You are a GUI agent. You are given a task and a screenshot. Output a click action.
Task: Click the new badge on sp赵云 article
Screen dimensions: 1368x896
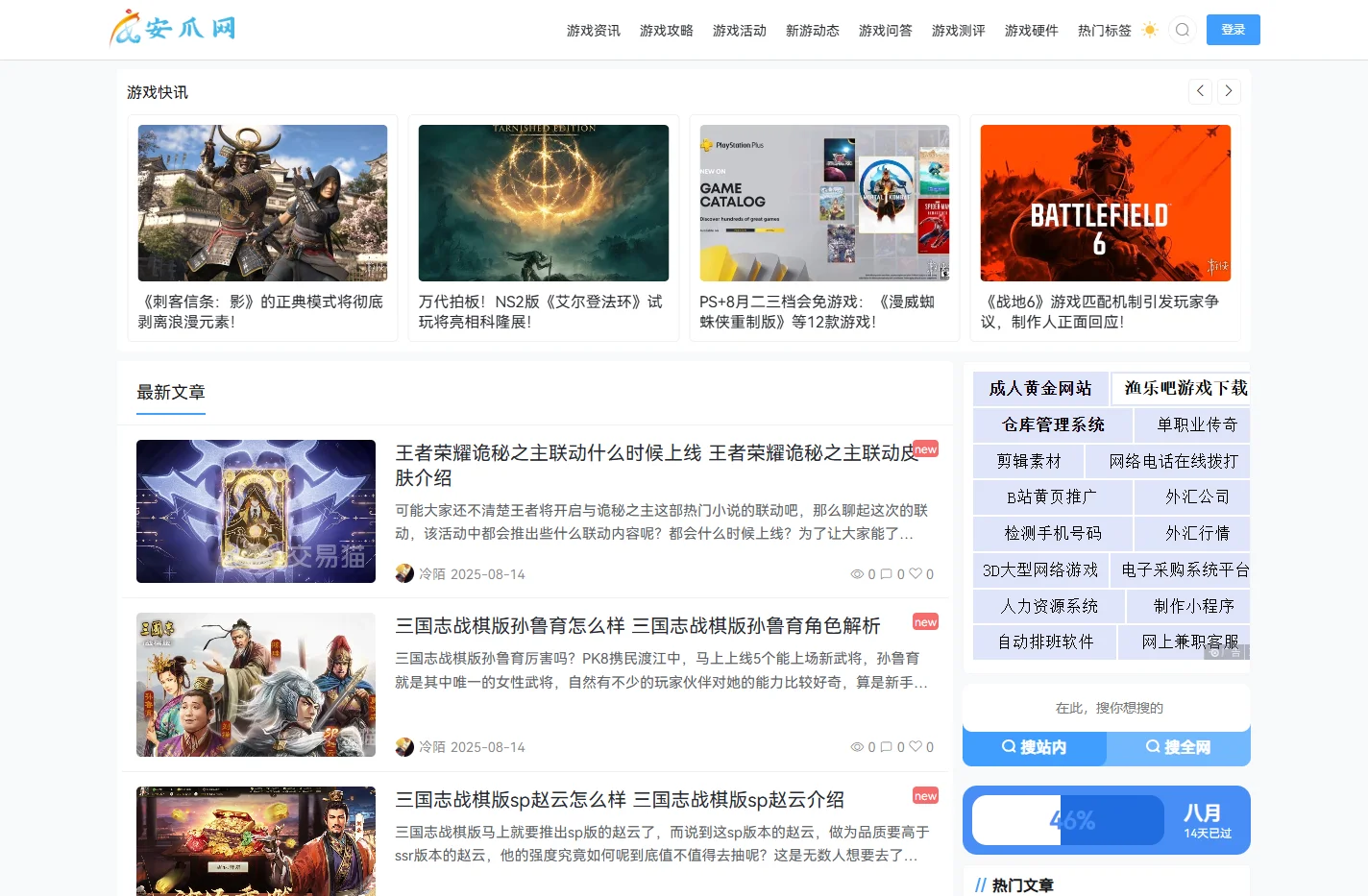click(x=925, y=796)
